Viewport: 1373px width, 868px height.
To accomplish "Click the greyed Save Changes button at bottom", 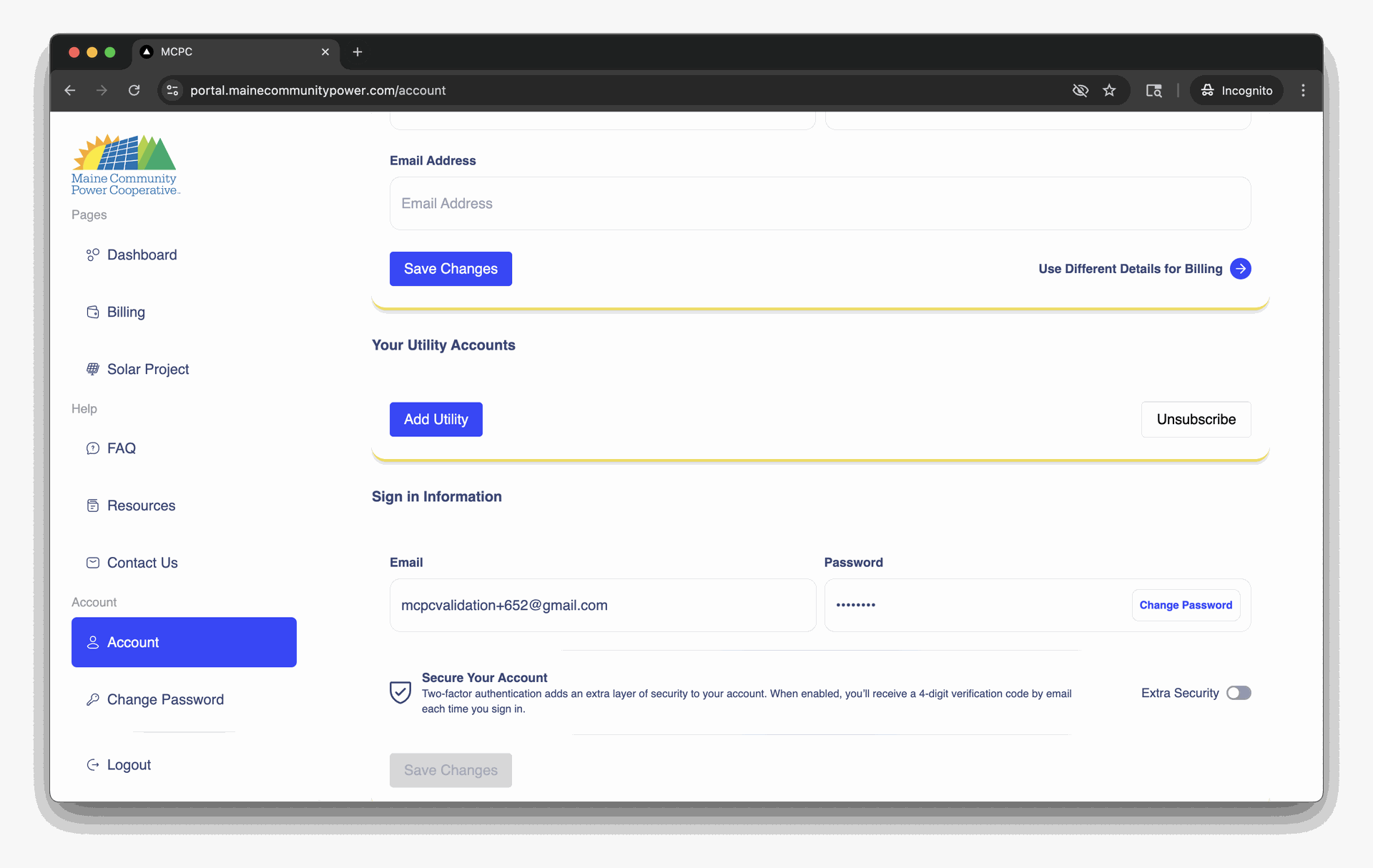I will (x=451, y=770).
